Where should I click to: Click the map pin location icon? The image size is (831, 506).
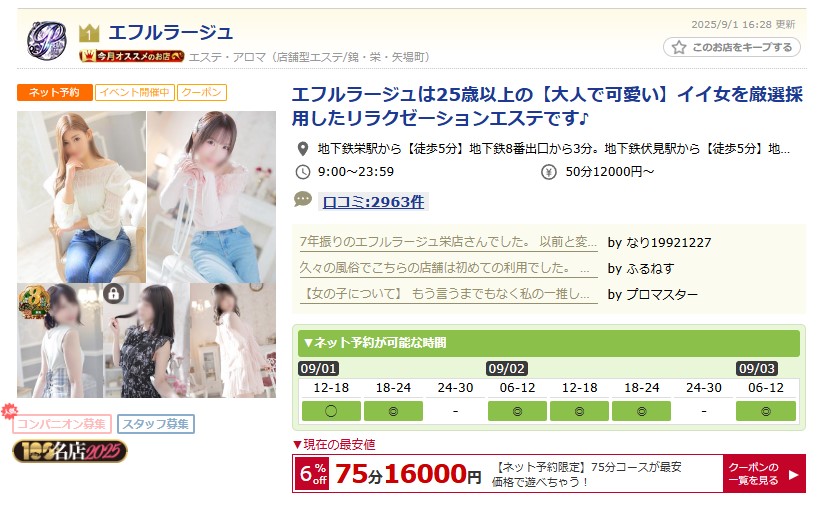click(303, 149)
